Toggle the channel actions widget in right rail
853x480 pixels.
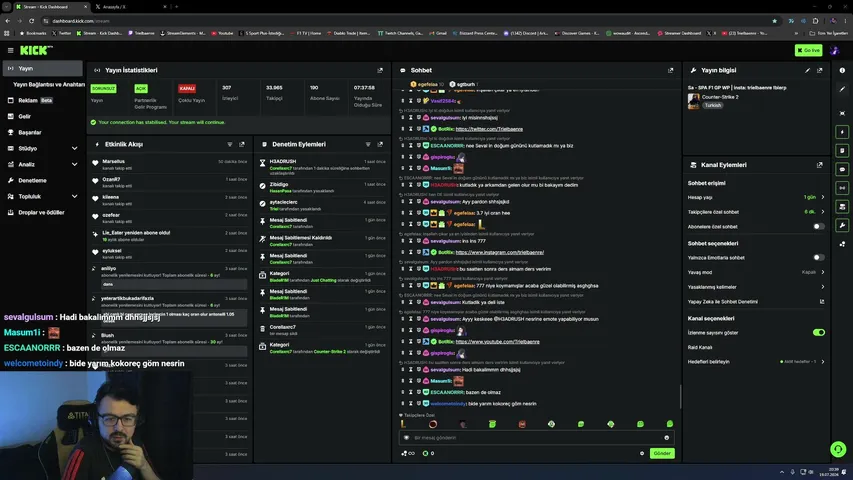842,206
